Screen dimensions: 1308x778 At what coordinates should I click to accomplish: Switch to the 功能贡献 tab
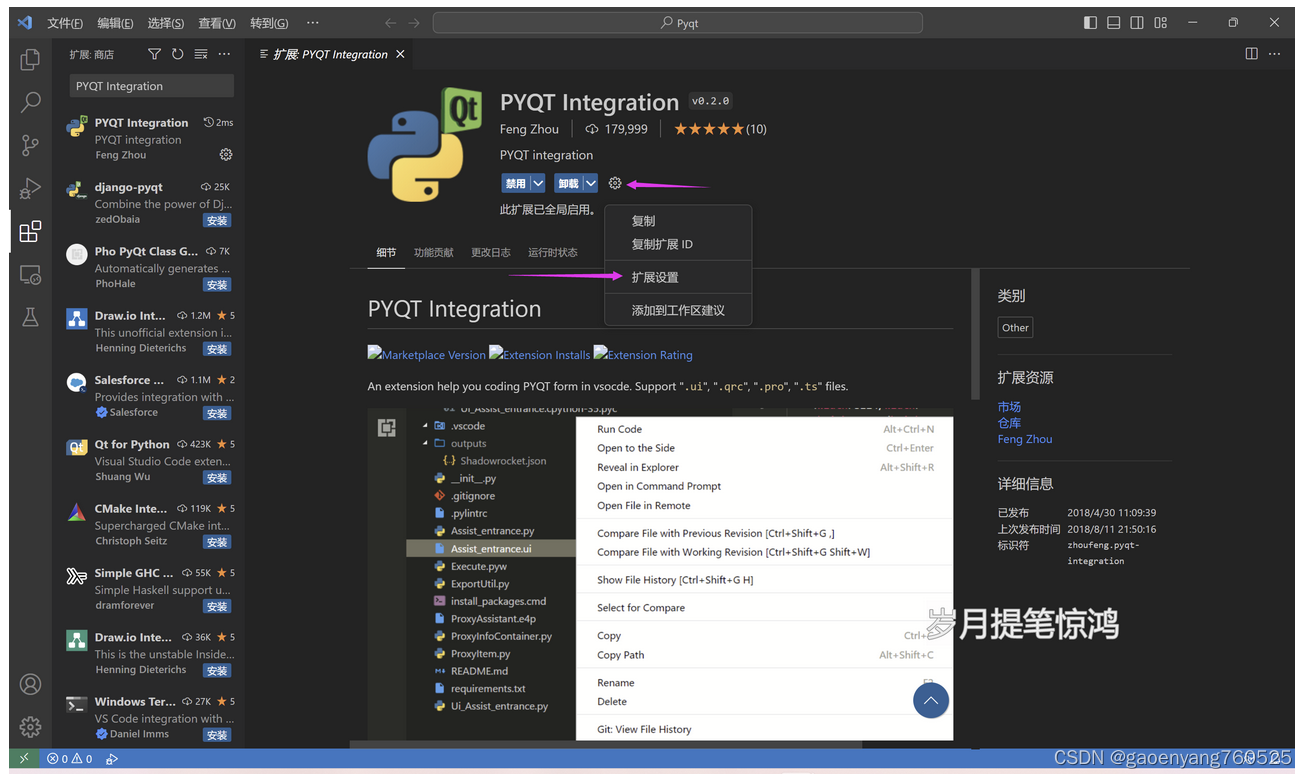coord(434,252)
